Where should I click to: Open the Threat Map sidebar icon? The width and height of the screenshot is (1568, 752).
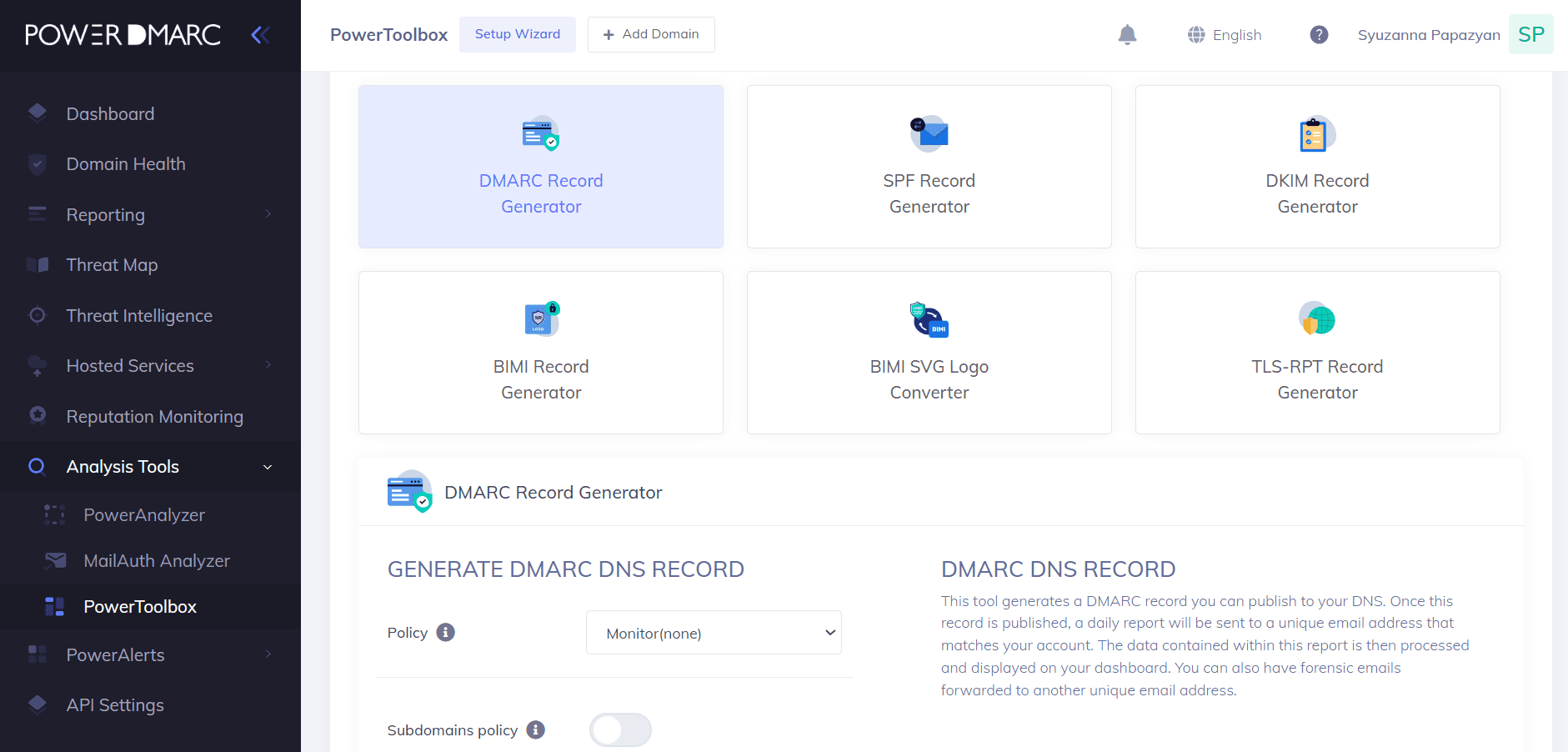tap(38, 264)
